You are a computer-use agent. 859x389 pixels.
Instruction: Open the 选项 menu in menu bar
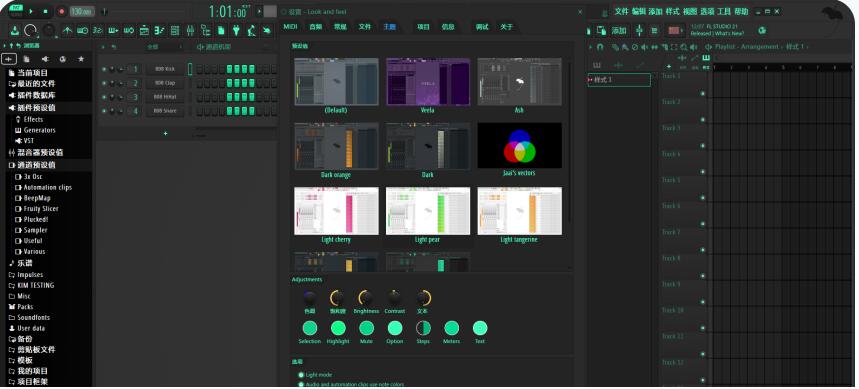(707, 12)
